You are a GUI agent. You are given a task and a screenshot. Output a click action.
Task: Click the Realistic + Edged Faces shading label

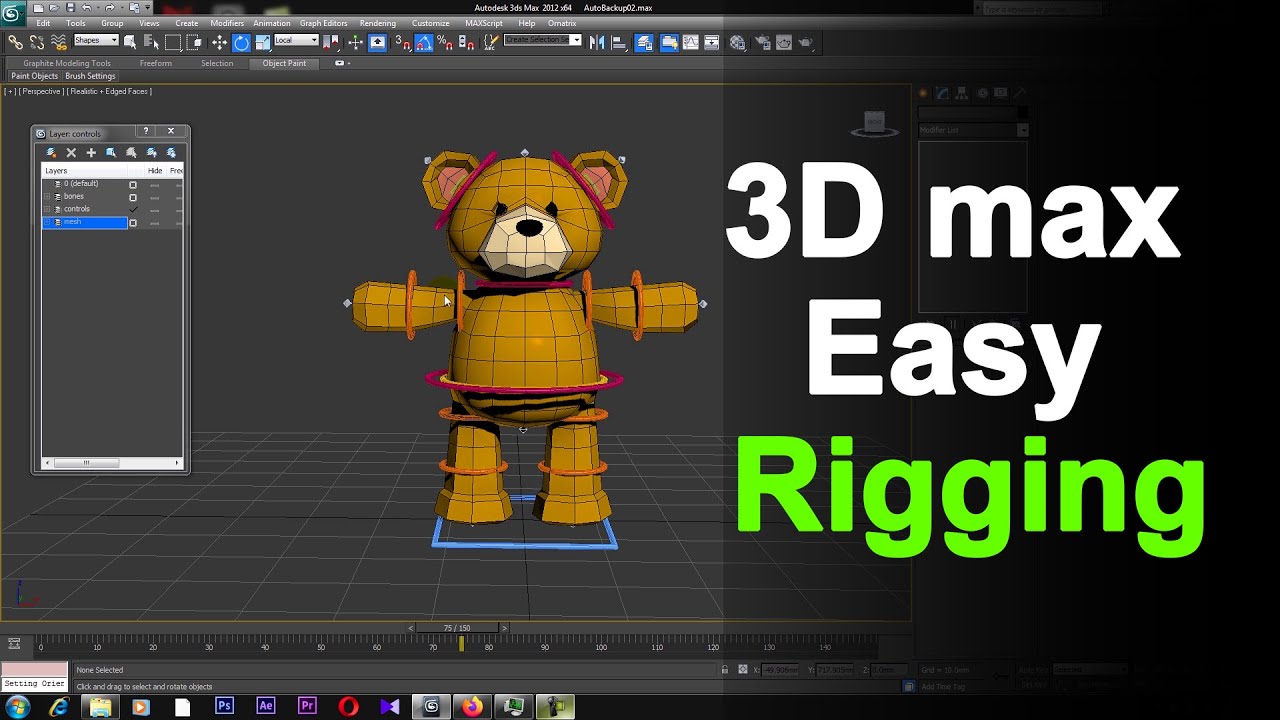[109, 91]
